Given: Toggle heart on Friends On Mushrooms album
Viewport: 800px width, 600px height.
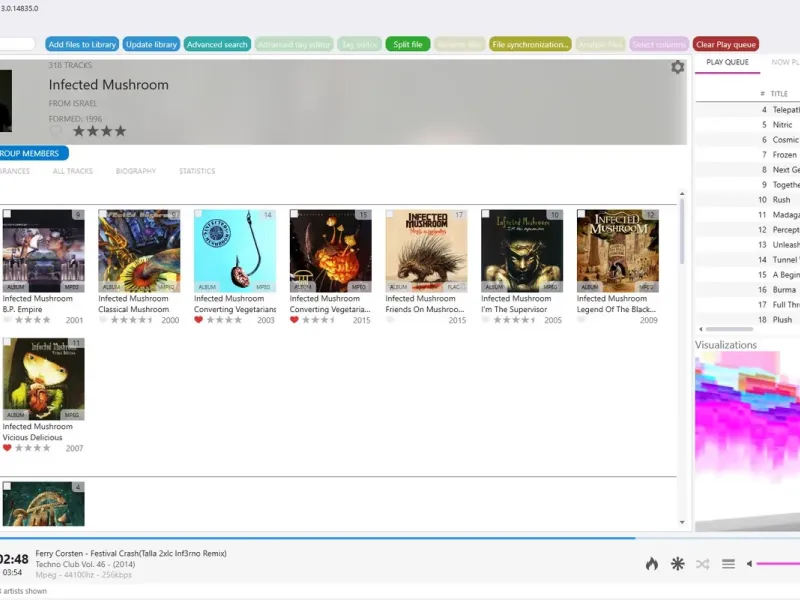Looking at the screenshot, I should click(390, 320).
